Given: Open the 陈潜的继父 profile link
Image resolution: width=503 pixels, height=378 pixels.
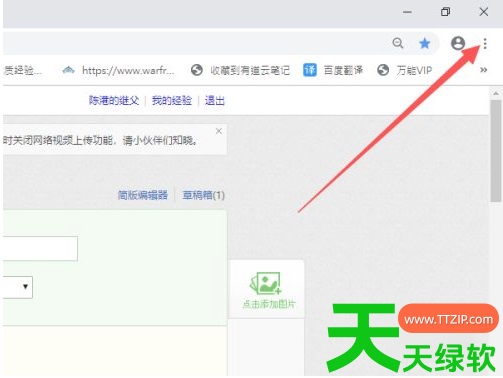Looking at the screenshot, I should [114, 100].
